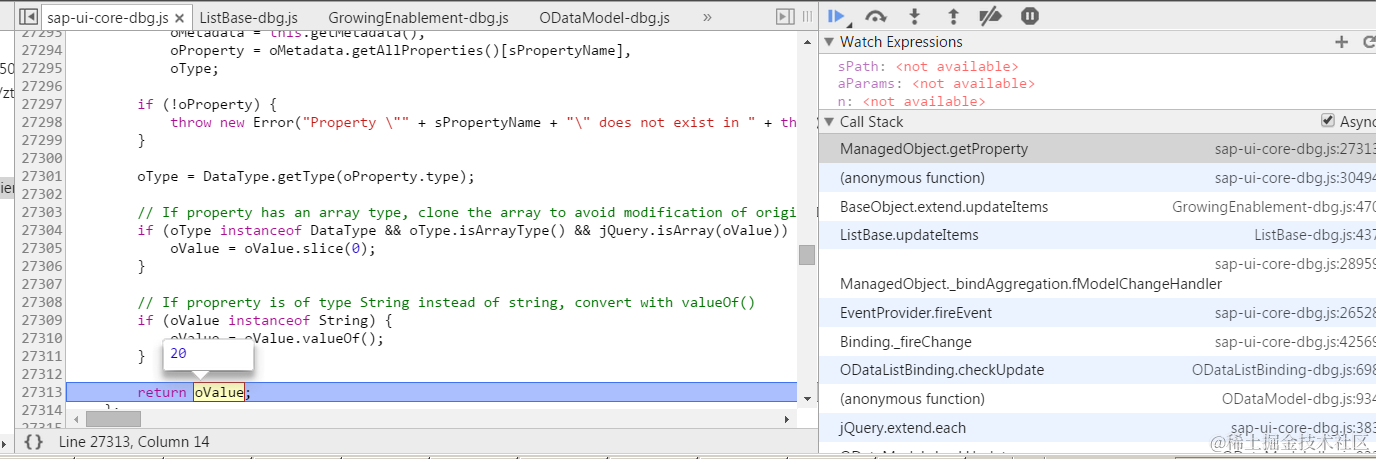Select the sap-ui-core-dbg.js tab
This screenshot has height=459, width=1376.
coord(108,18)
